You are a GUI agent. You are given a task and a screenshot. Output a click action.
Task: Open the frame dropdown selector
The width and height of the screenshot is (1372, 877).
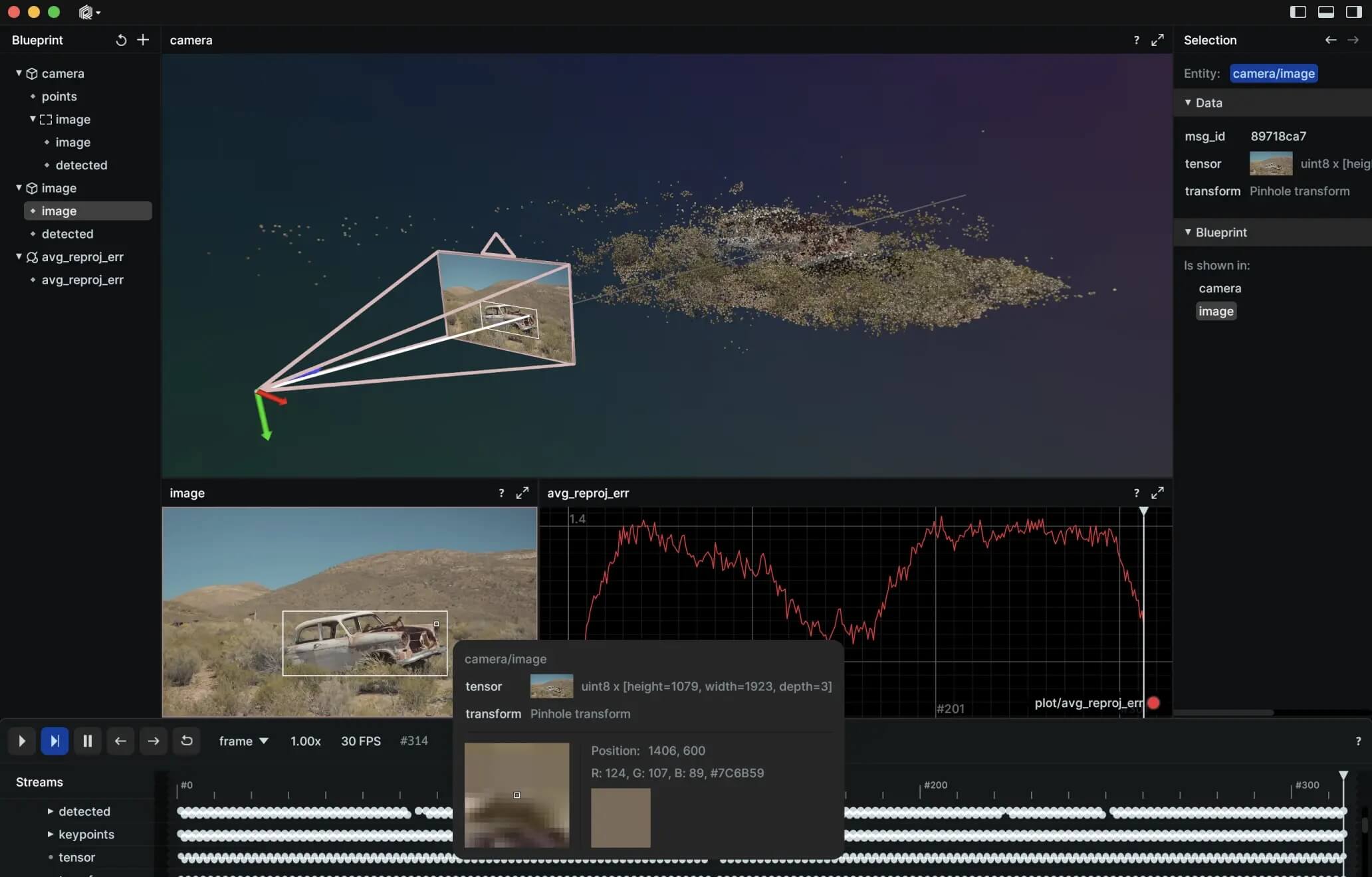click(x=244, y=741)
